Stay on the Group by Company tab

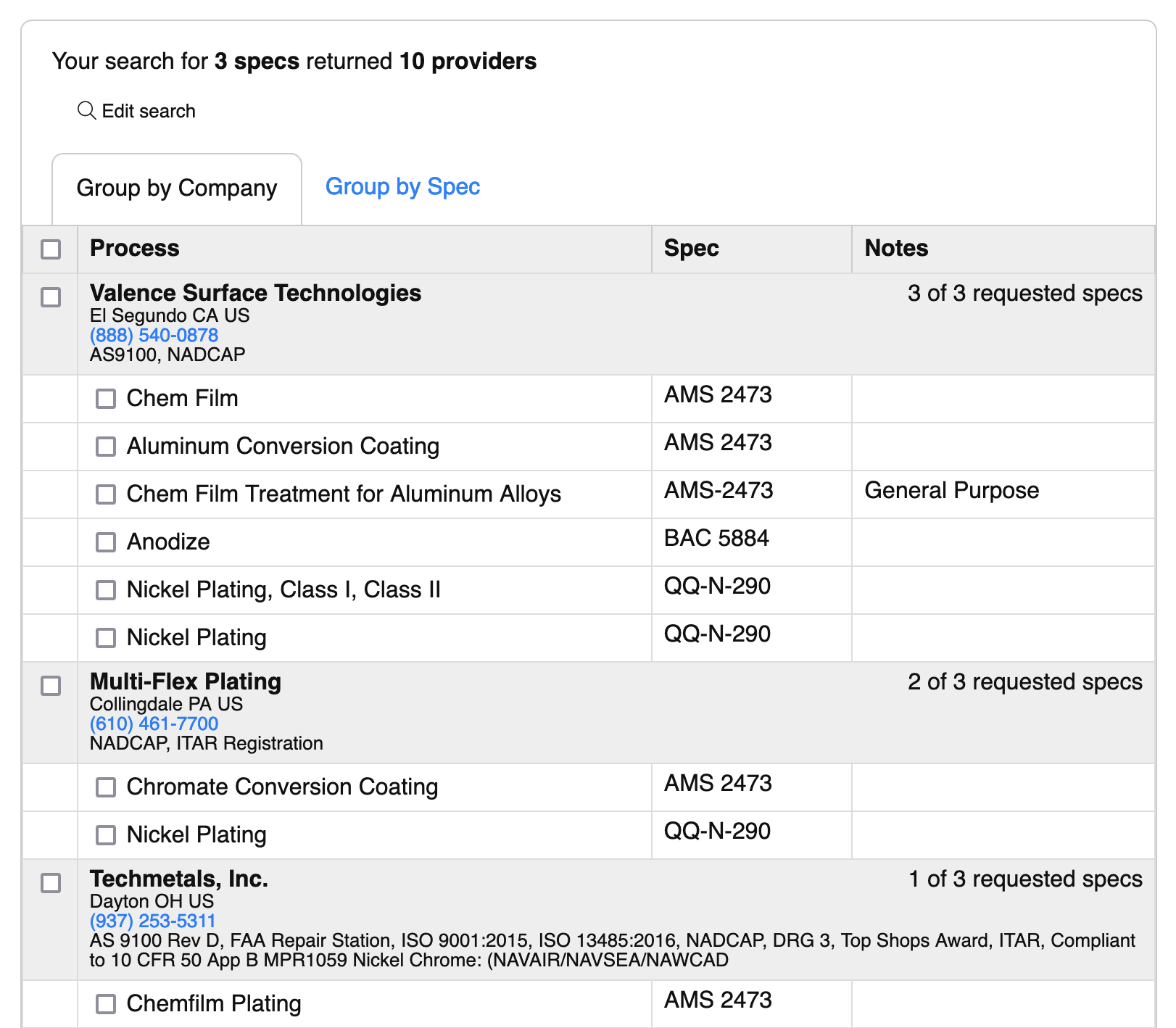(x=176, y=188)
